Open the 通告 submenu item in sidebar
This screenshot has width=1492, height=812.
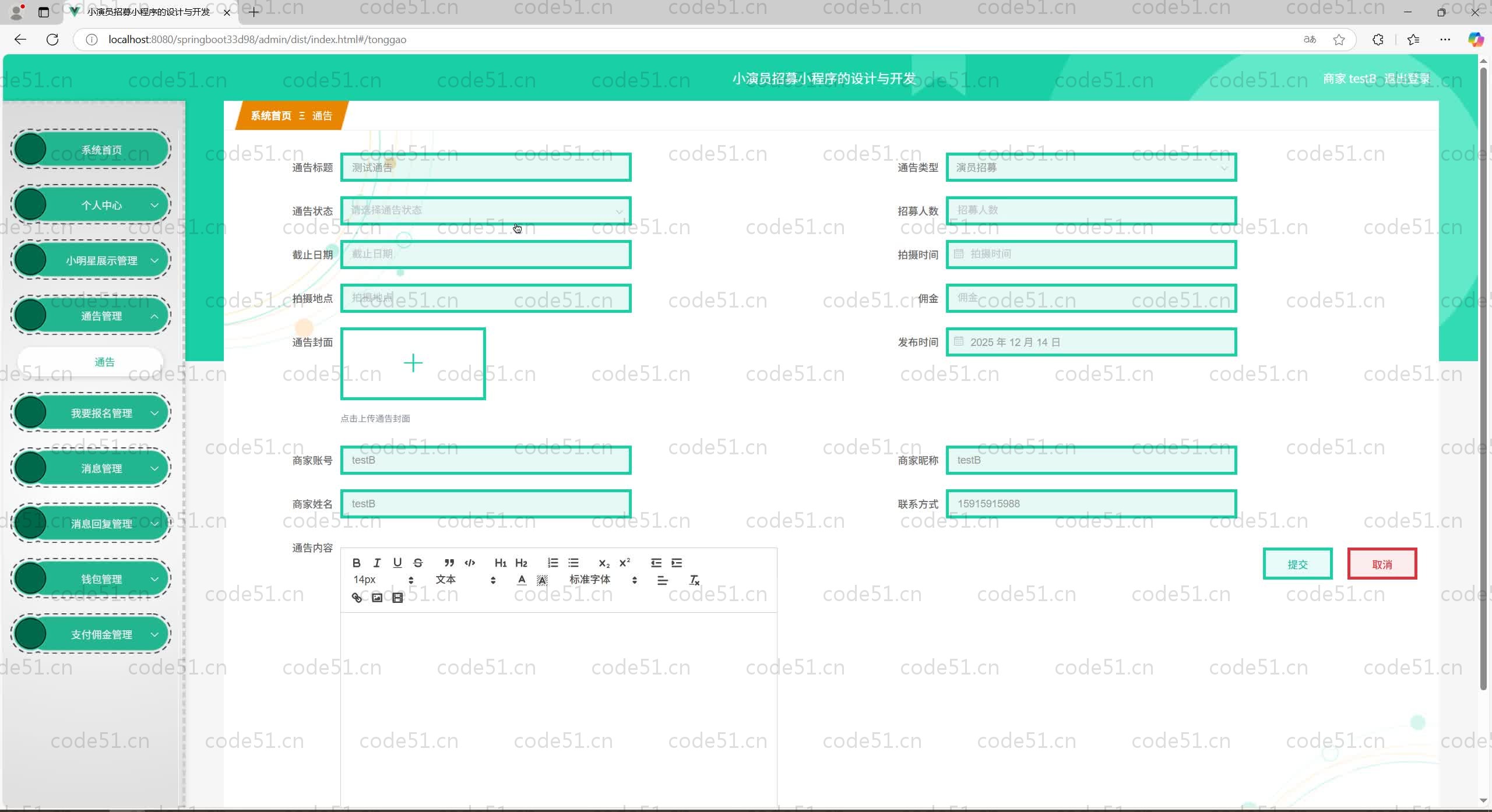(105, 362)
